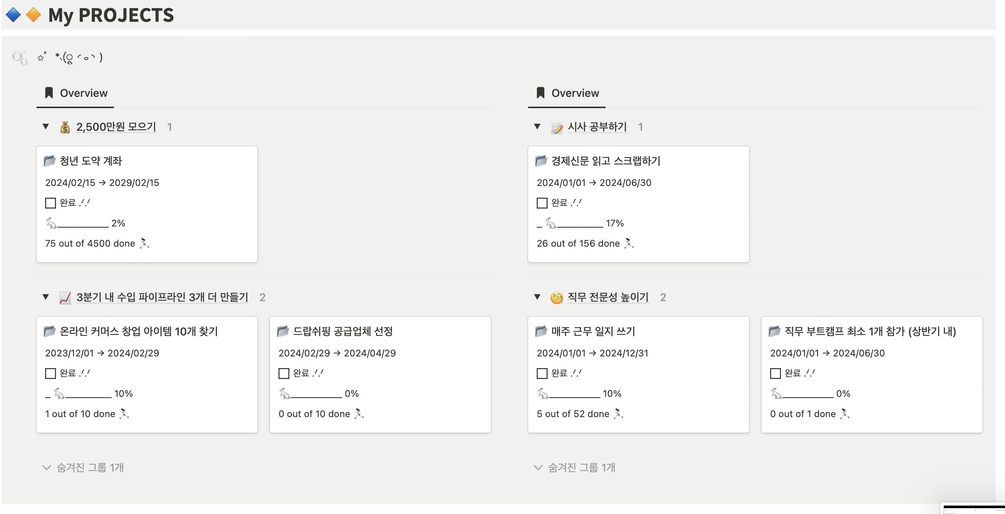Click the memo icon beside 시사 공부하기
The width and height of the screenshot is (1005, 514).
[x=557, y=127]
